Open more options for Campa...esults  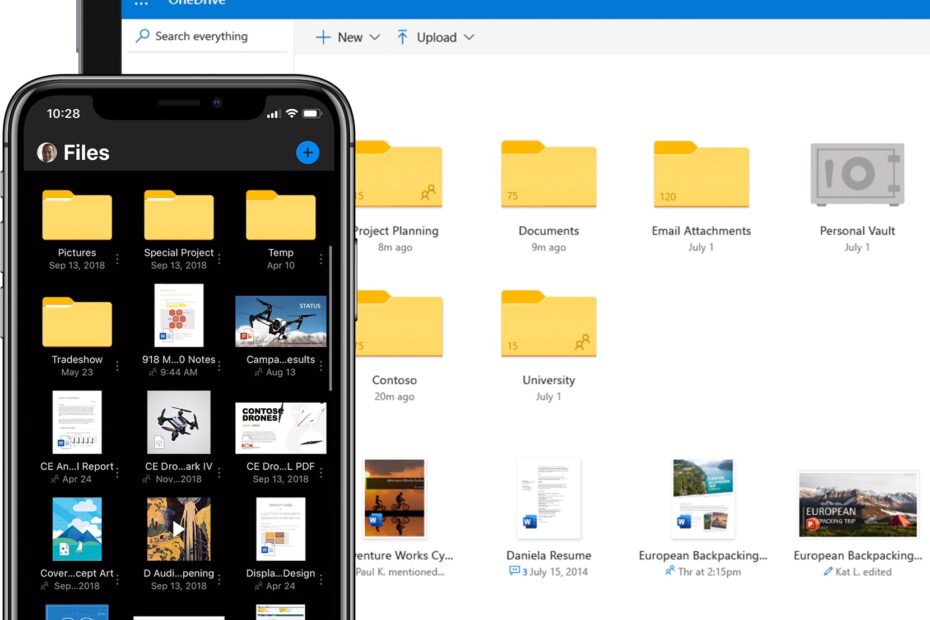[x=321, y=365]
